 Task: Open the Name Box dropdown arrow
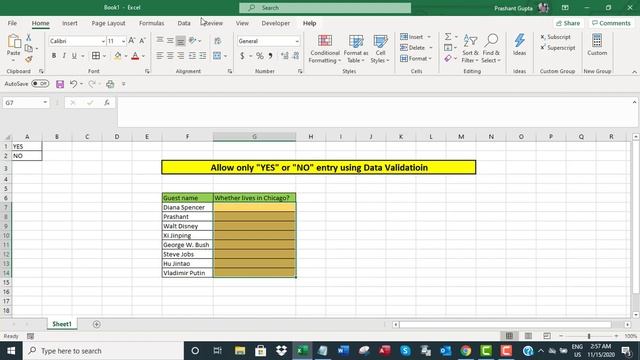click(45, 102)
